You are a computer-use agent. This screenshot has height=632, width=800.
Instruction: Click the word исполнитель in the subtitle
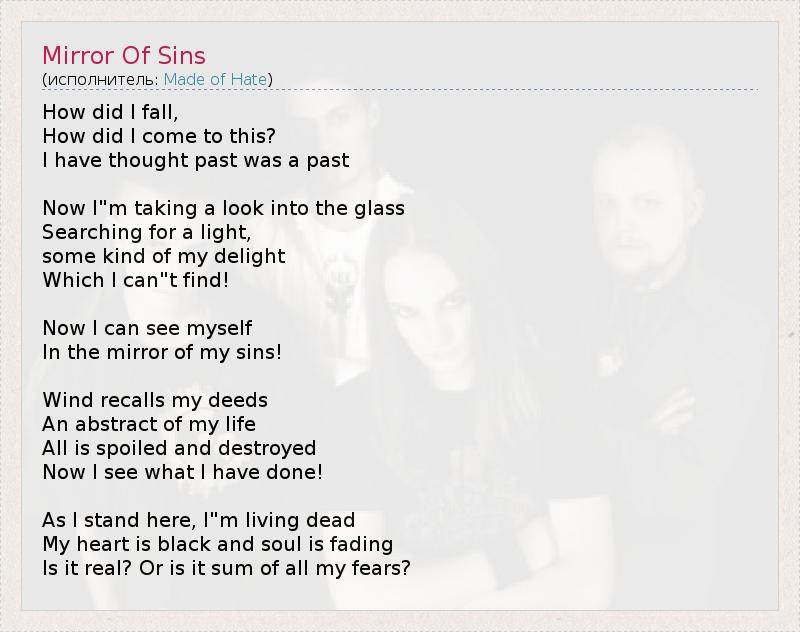pos(101,79)
